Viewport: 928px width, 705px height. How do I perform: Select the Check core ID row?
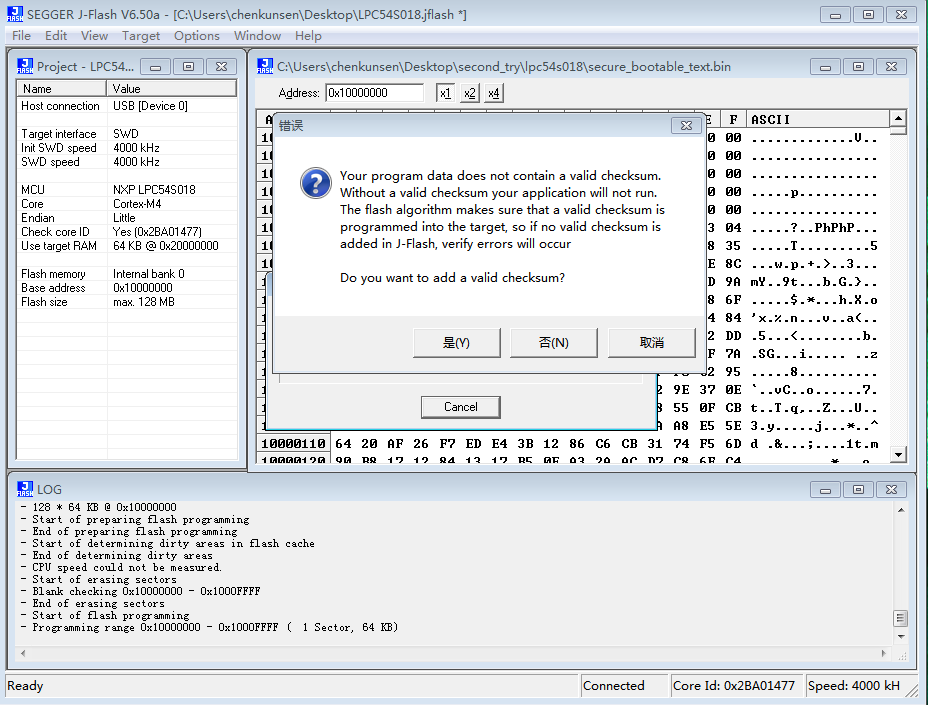[x=127, y=232]
